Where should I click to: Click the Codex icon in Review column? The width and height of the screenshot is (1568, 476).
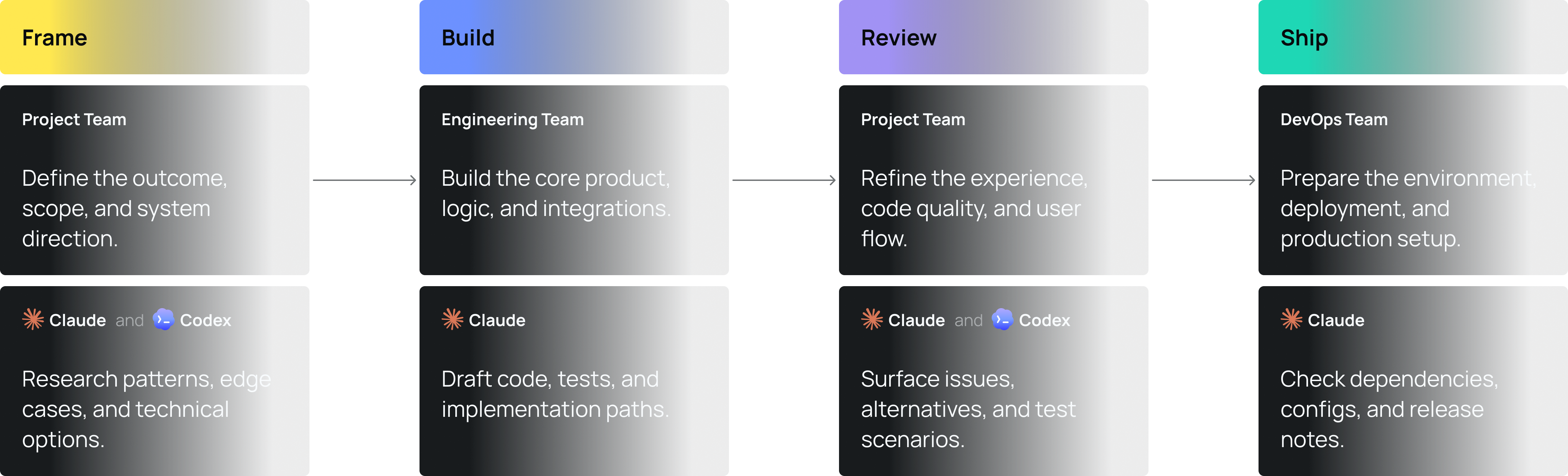coord(1002,319)
